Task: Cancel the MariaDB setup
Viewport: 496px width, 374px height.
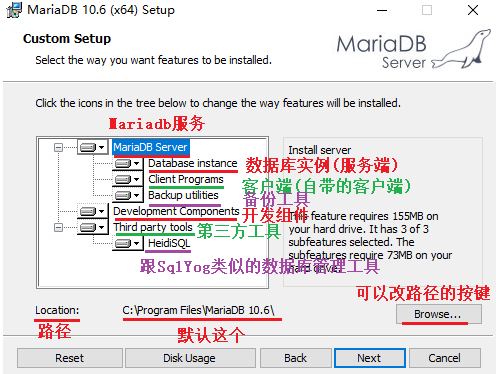Action: coord(445,358)
